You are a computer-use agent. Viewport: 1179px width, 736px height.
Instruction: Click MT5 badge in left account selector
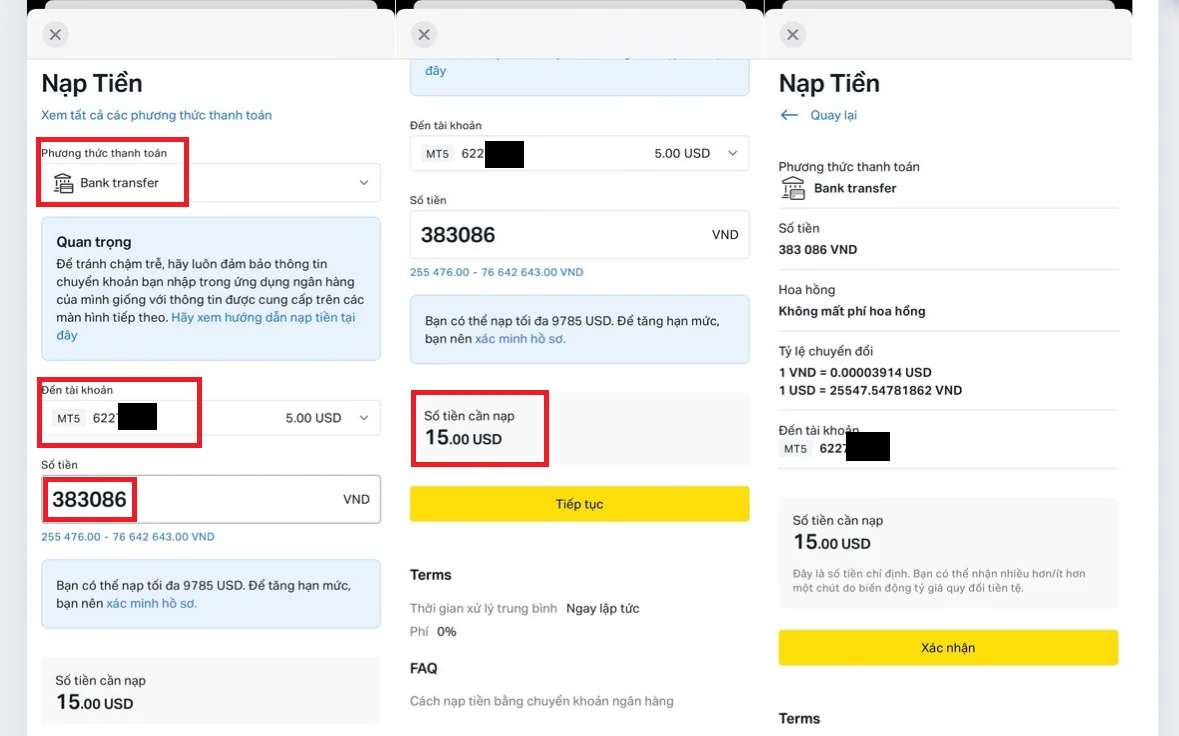point(68,418)
